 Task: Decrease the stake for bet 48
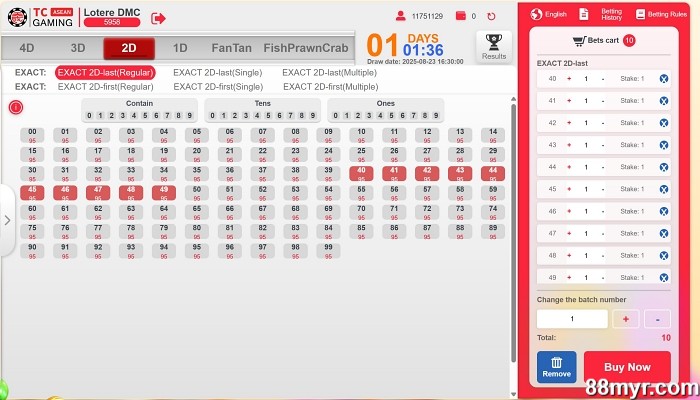click(x=603, y=255)
